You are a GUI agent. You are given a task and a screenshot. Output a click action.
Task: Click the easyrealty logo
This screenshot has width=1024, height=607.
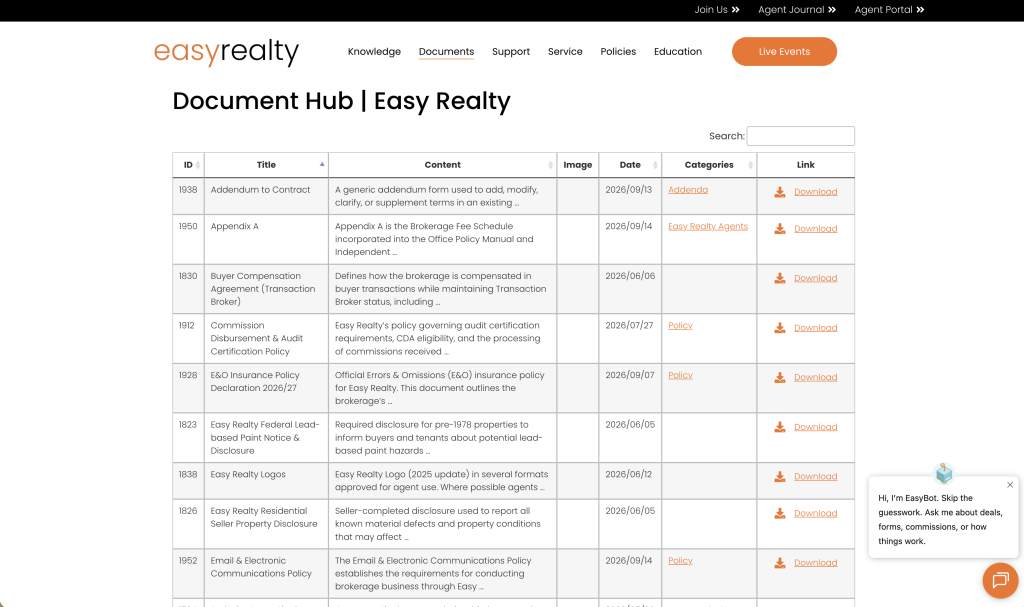click(x=226, y=52)
